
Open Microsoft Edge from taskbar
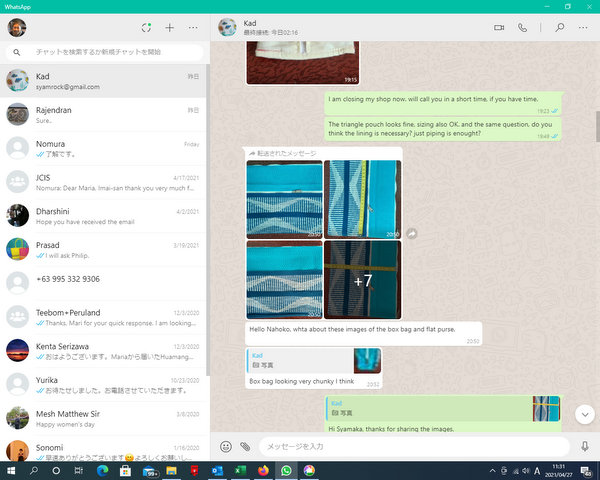click(102, 471)
